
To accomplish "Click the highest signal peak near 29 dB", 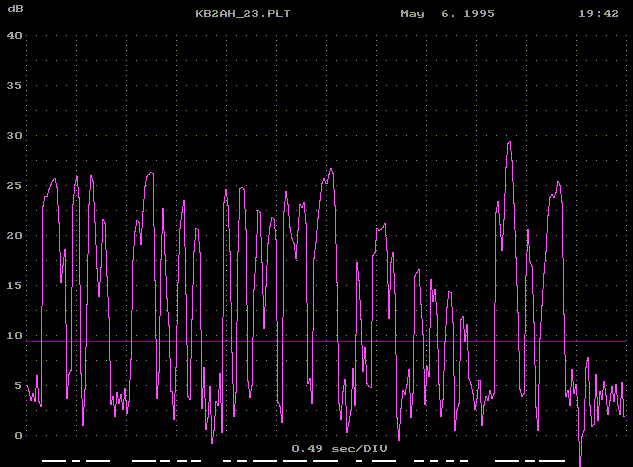I will pos(509,142).
